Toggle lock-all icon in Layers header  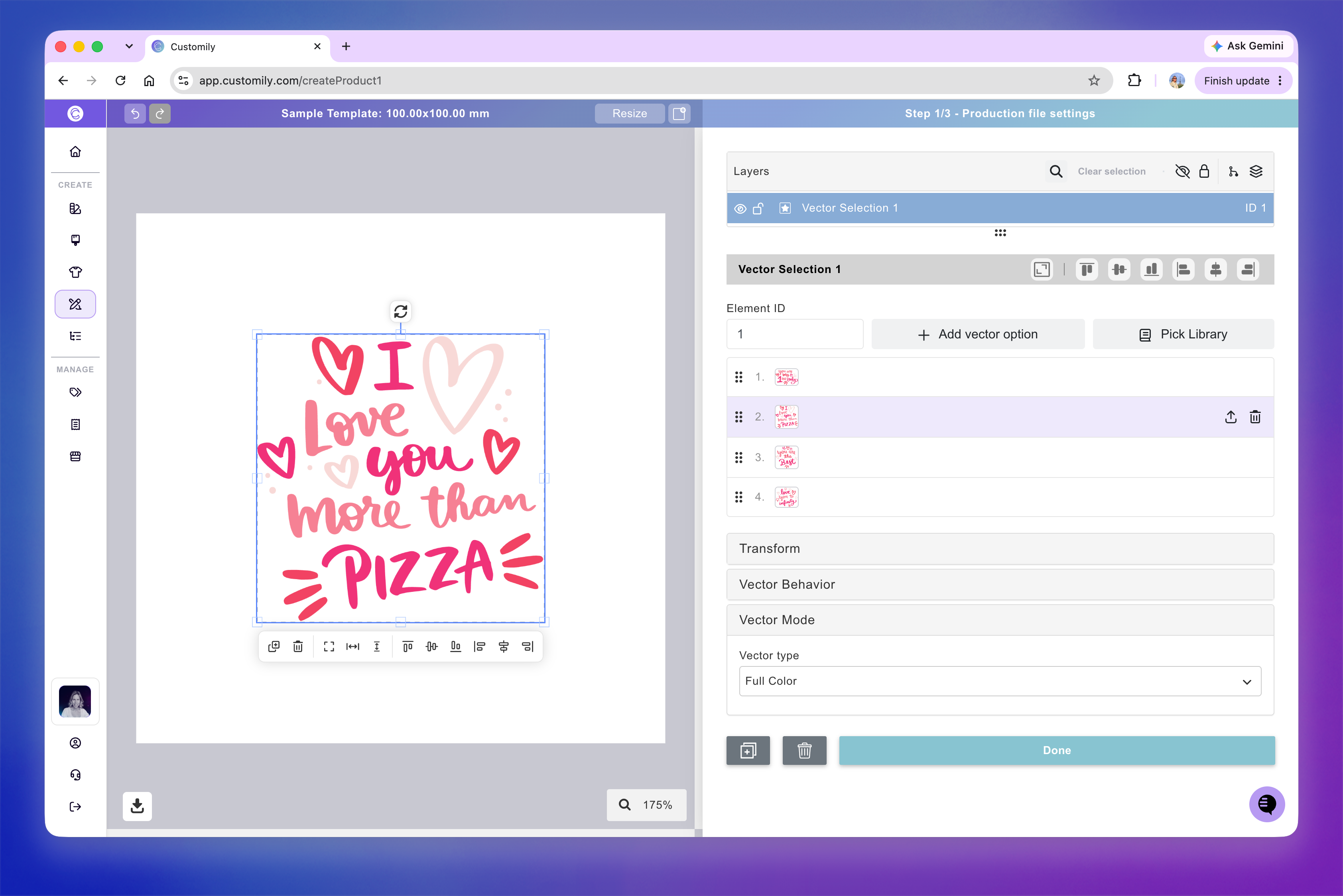(x=1204, y=171)
